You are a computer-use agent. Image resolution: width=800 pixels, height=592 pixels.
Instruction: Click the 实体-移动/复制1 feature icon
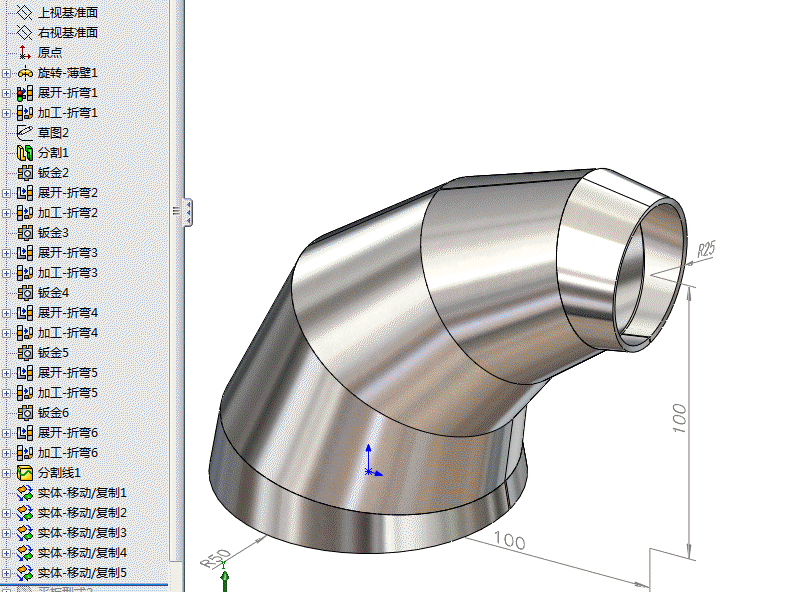pyautogui.click(x=24, y=493)
